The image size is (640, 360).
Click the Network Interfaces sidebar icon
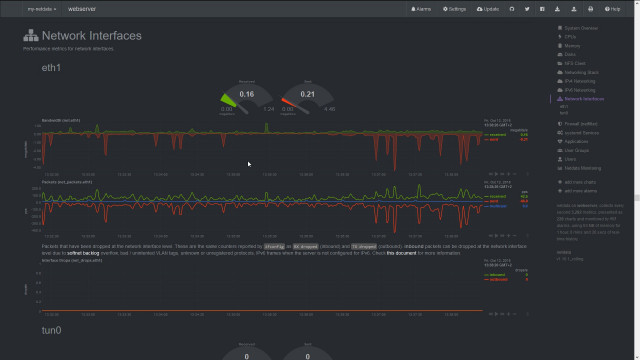(560, 99)
